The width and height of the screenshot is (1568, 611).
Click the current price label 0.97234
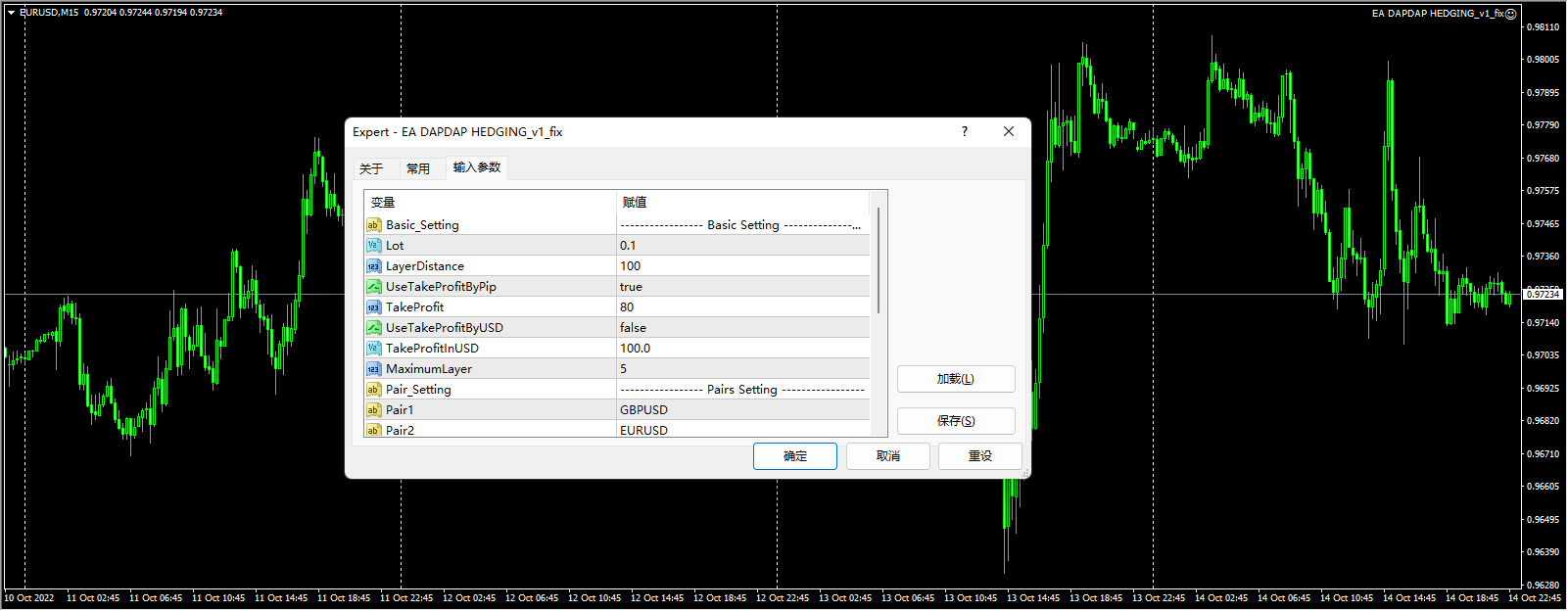pos(1543,295)
